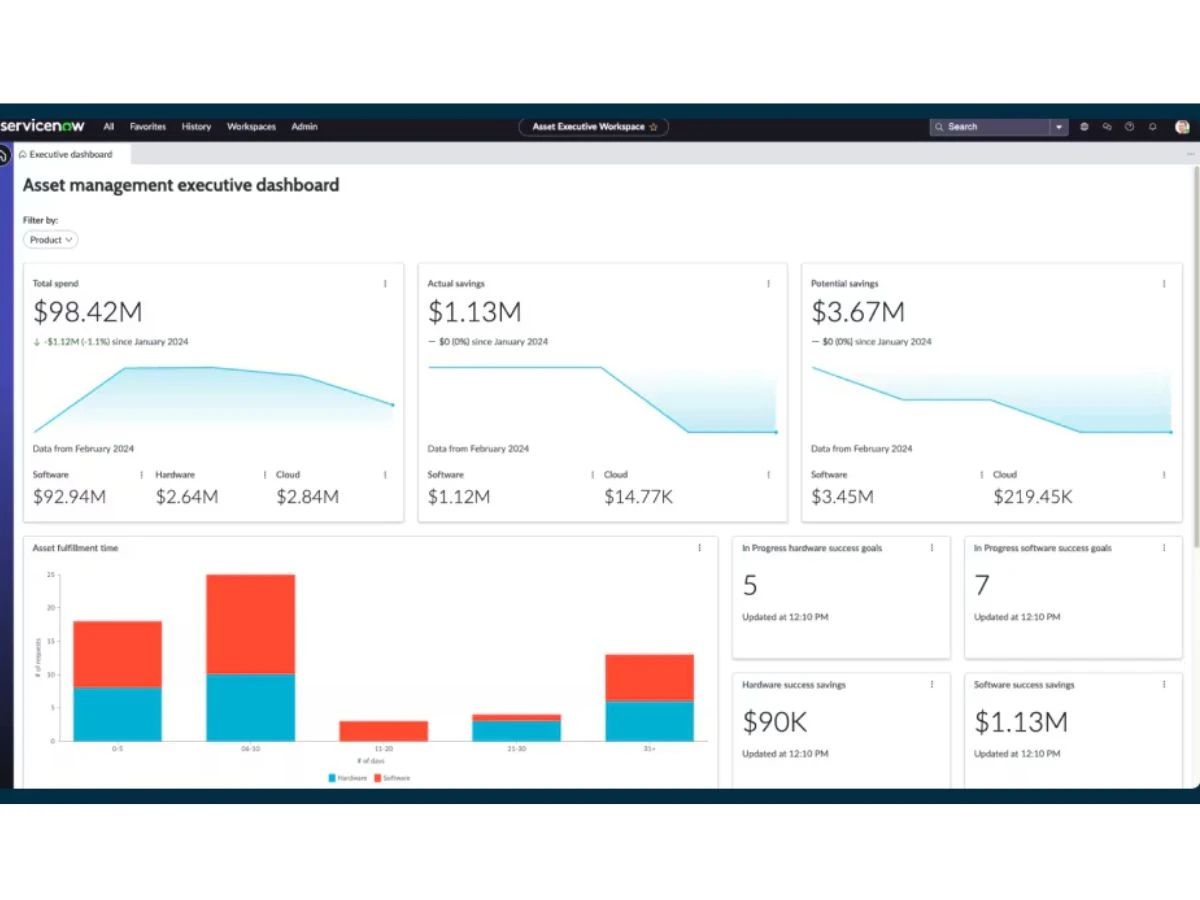
Task: Click the home icon in left sidebar
Action: pyautogui.click(x=4, y=156)
